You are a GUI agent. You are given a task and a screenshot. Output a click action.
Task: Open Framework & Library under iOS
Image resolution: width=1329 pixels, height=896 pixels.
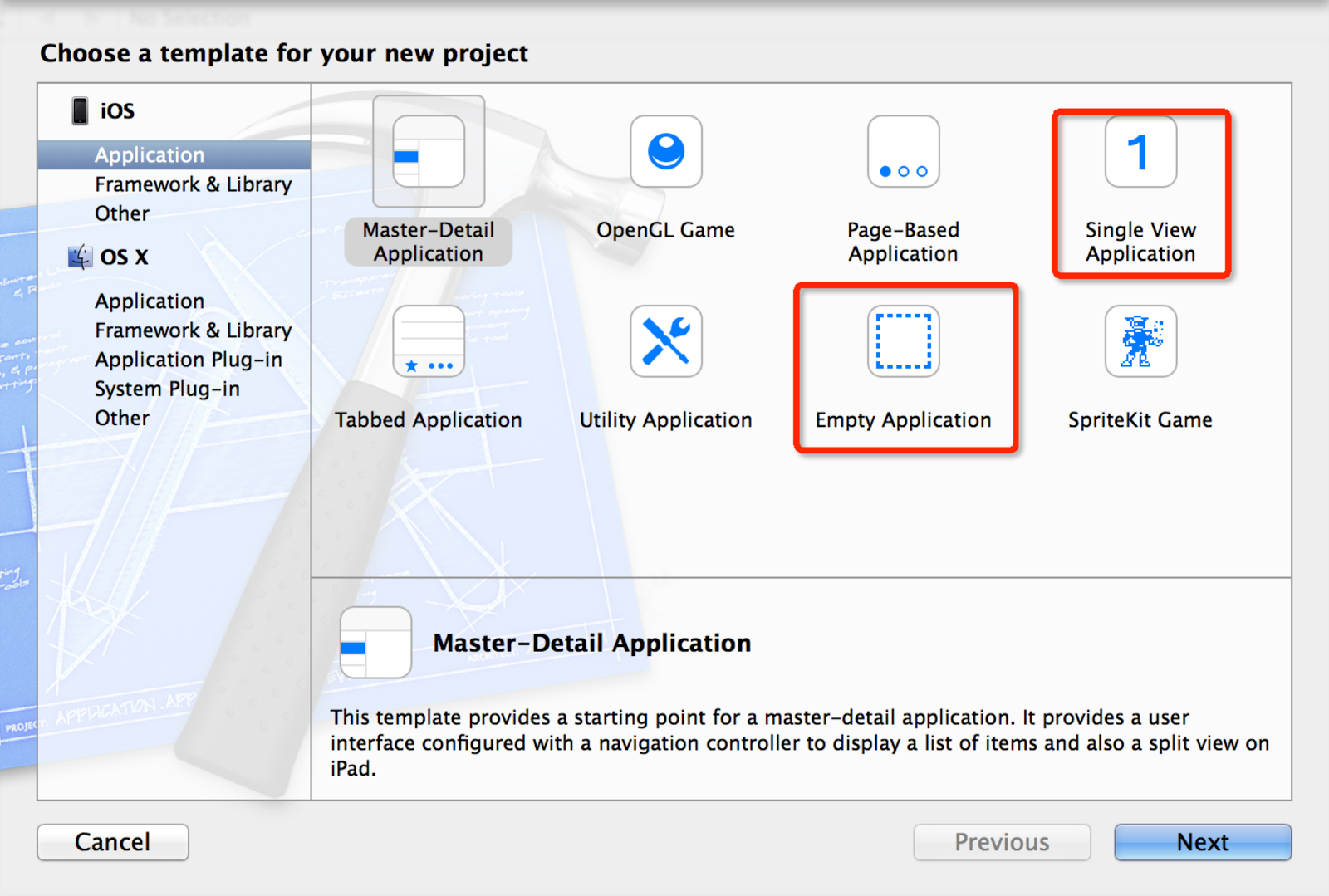click(193, 184)
